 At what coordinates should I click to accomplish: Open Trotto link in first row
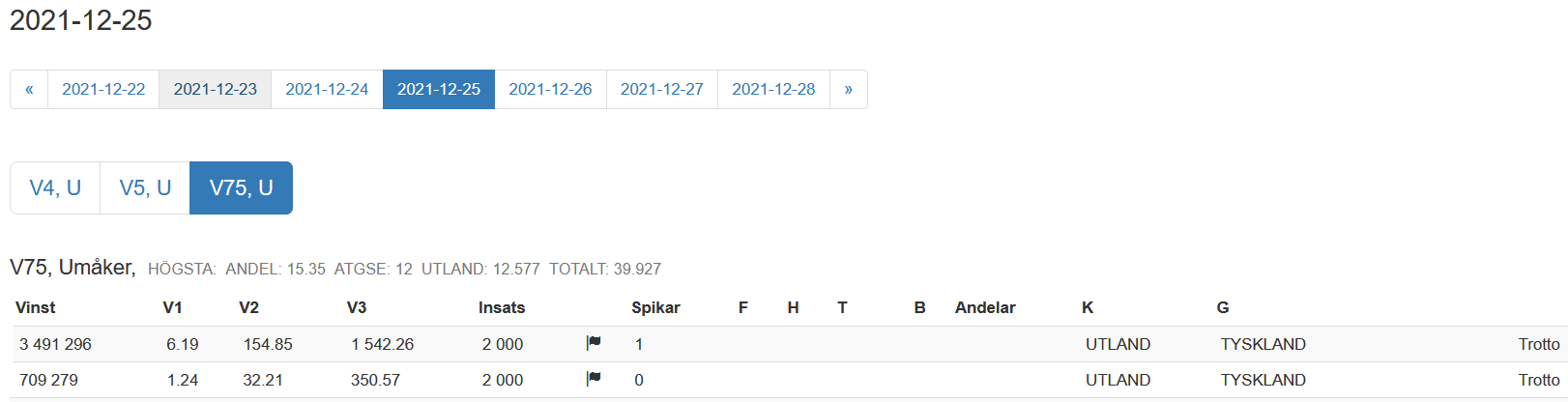click(1539, 344)
